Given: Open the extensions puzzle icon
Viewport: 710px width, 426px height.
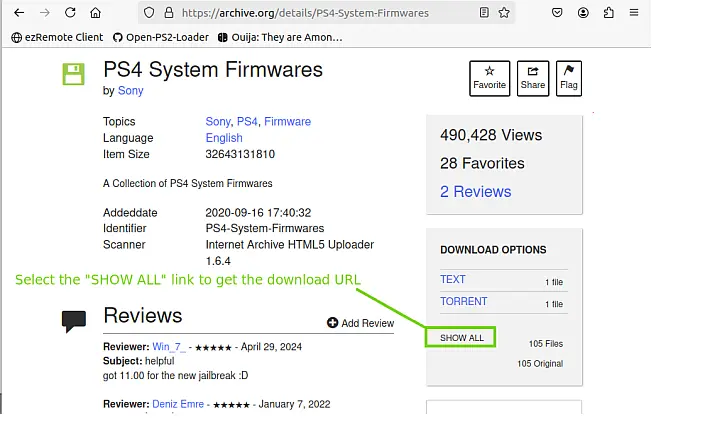Looking at the screenshot, I should (609, 13).
